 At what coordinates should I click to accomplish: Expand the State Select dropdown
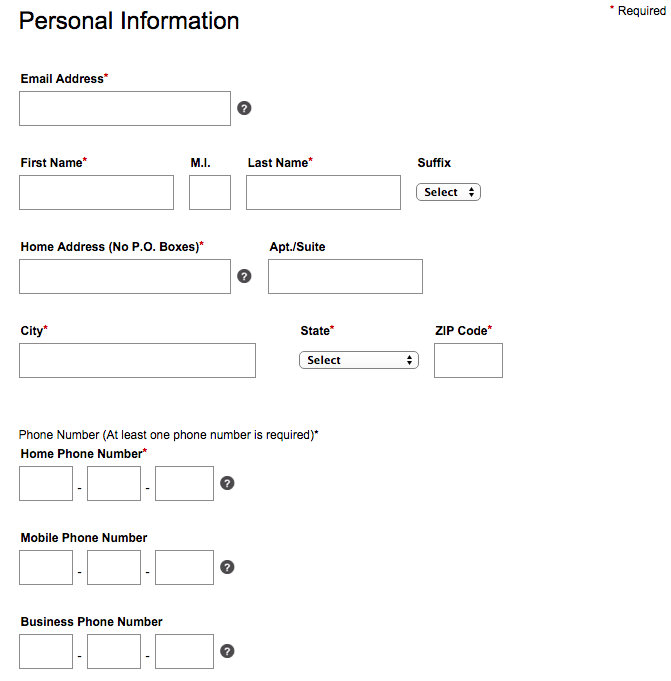tap(359, 360)
